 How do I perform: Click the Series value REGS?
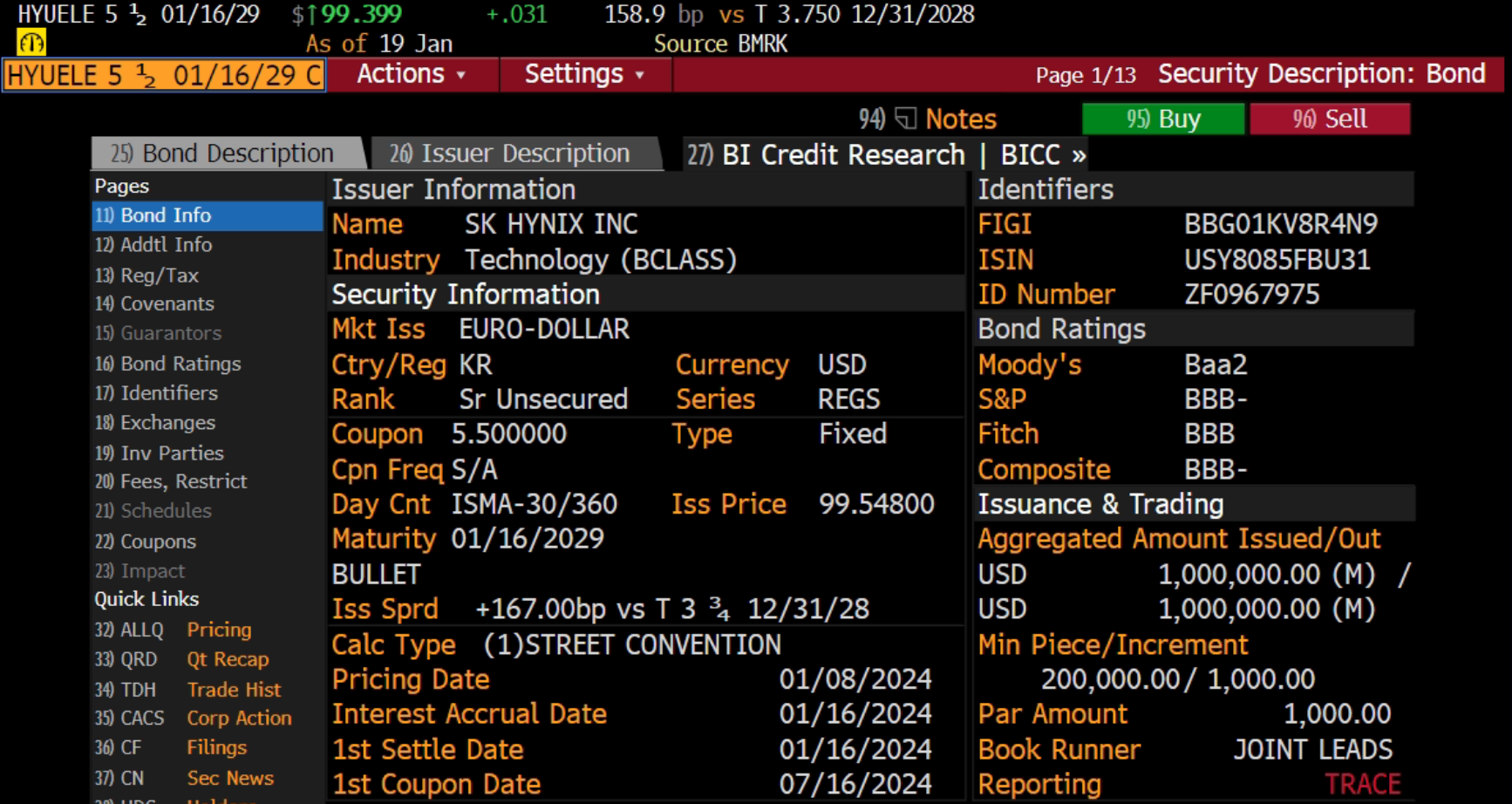(x=849, y=399)
